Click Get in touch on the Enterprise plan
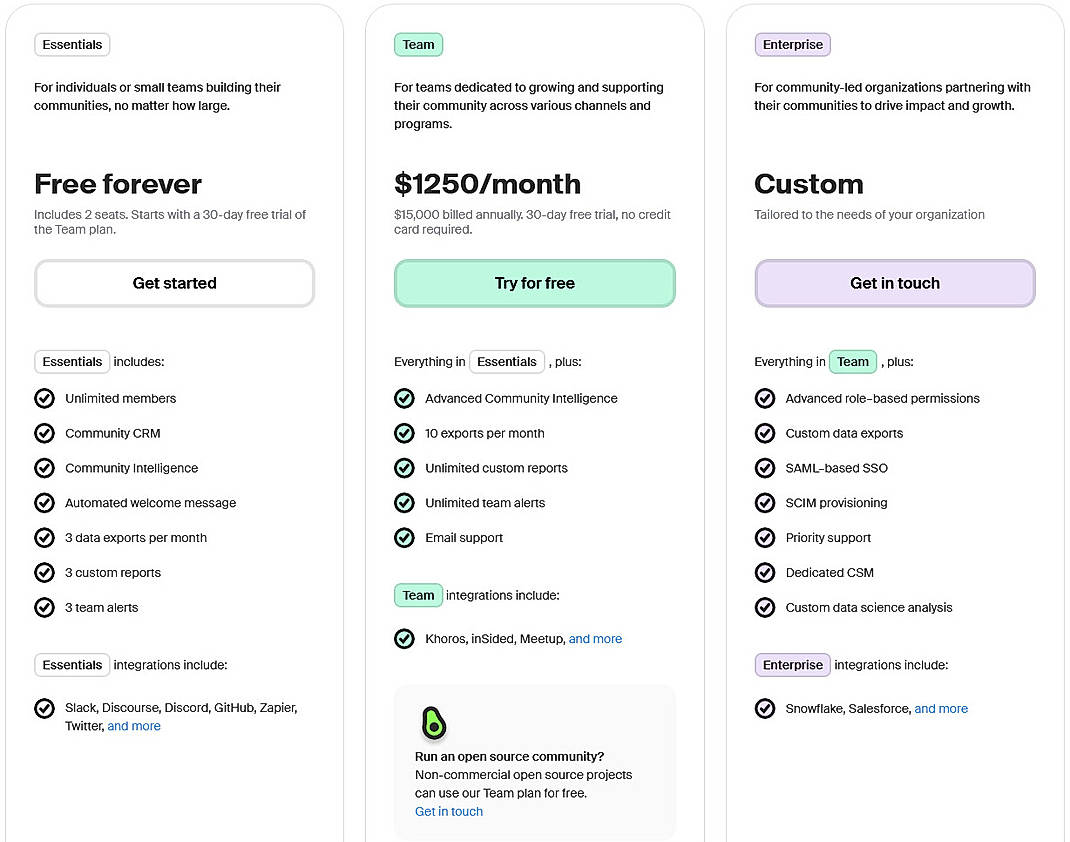 pos(894,283)
